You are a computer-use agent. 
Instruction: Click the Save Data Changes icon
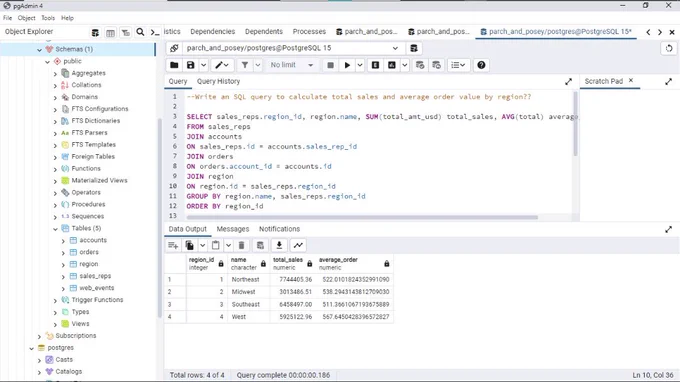coord(260,245)
